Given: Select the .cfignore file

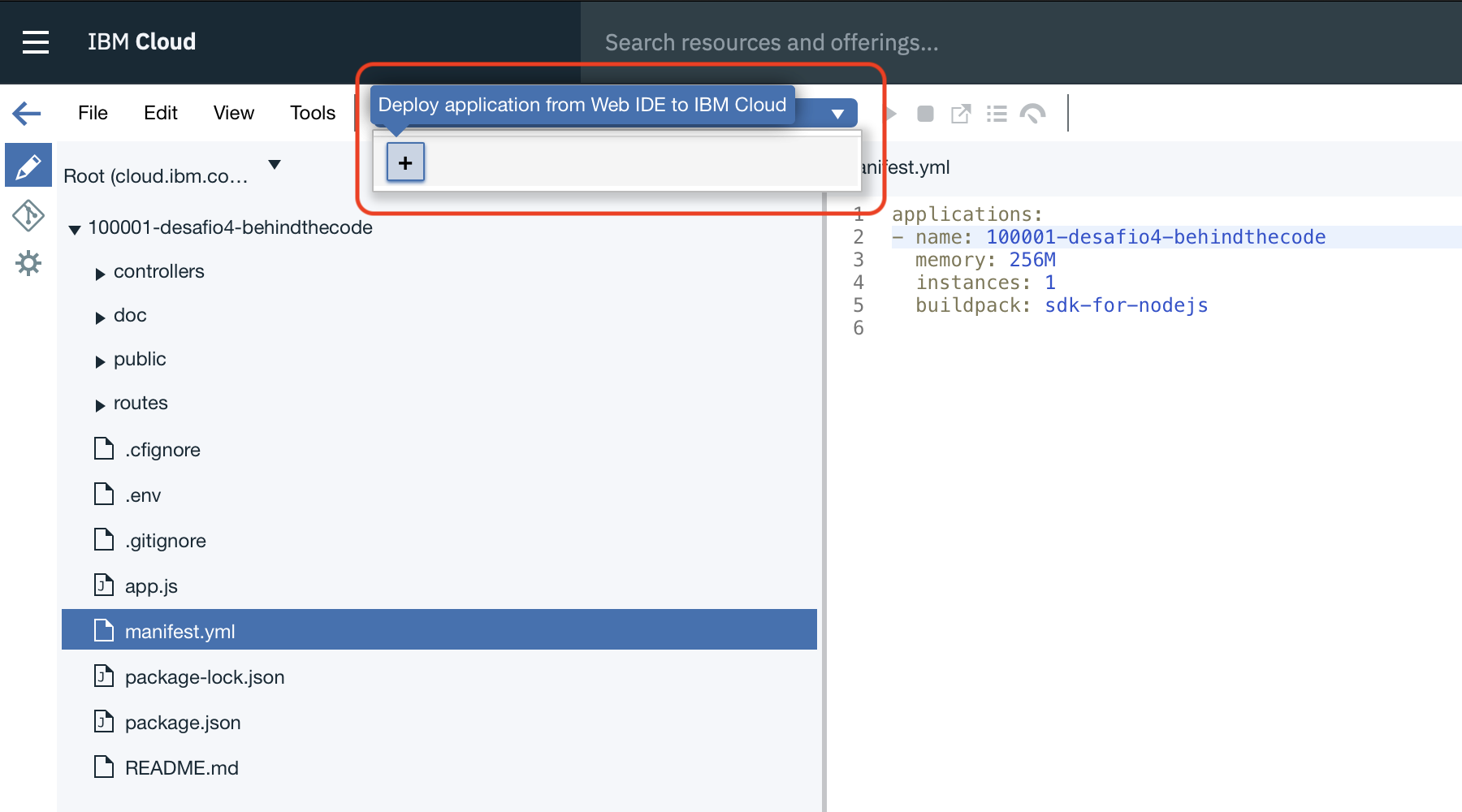Looking at the screenshot, I should point(162,450).
